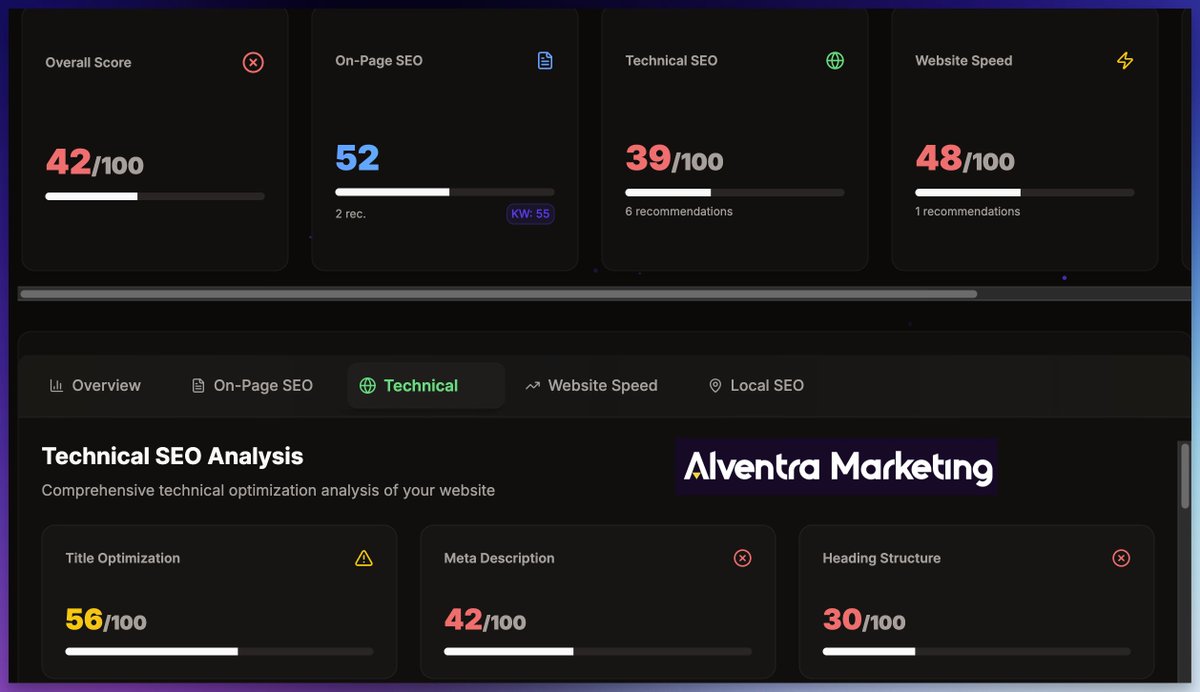This screenshot has width=1200, height=692.
Task: Click the 'Heading Structure' card label
Action: (882, 558)
